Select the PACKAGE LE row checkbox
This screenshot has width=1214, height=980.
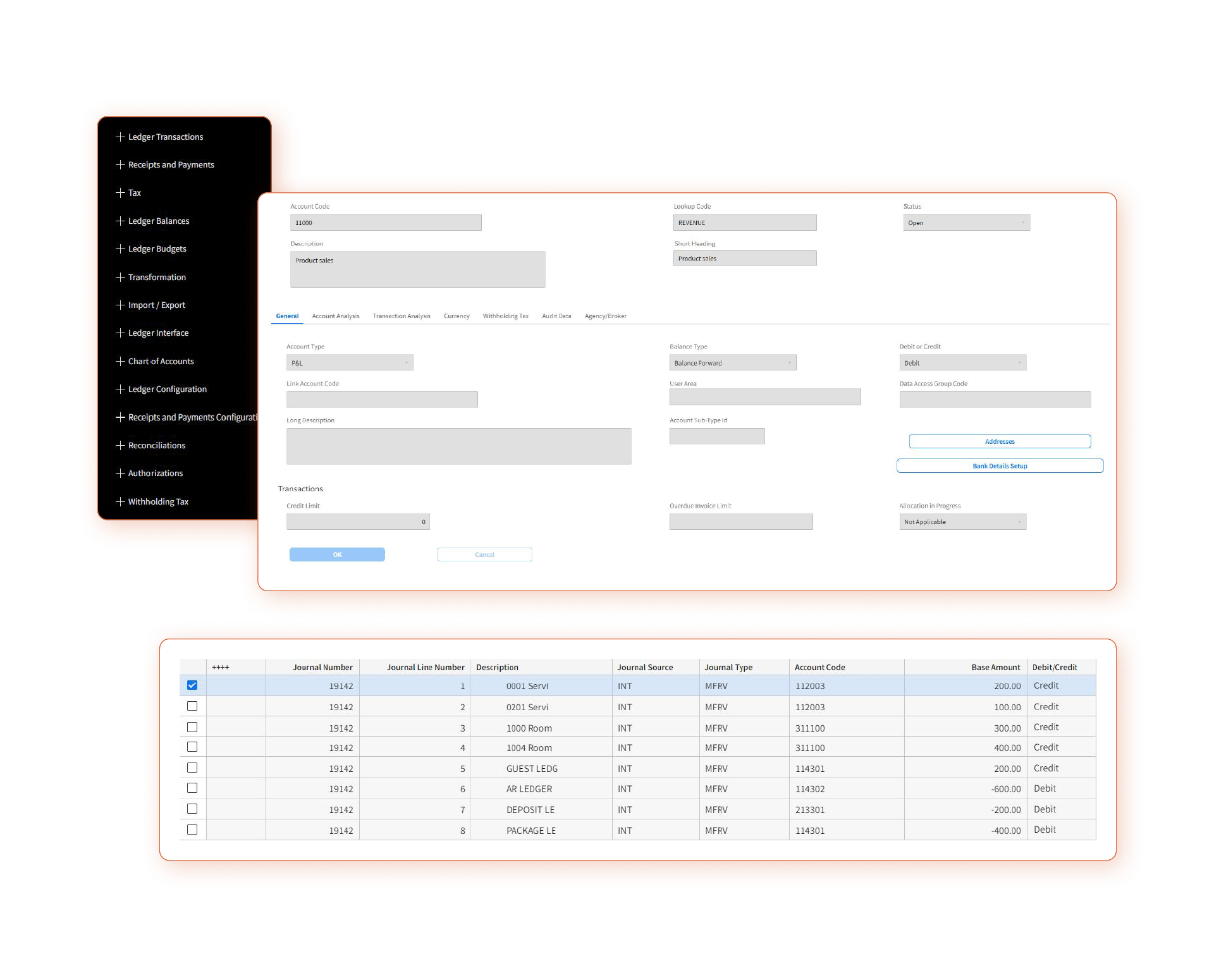192,830
